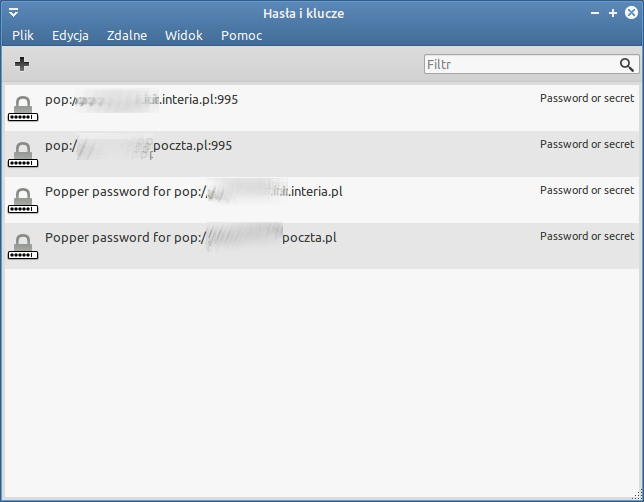Open the Widok menu

tap(184, 35)
